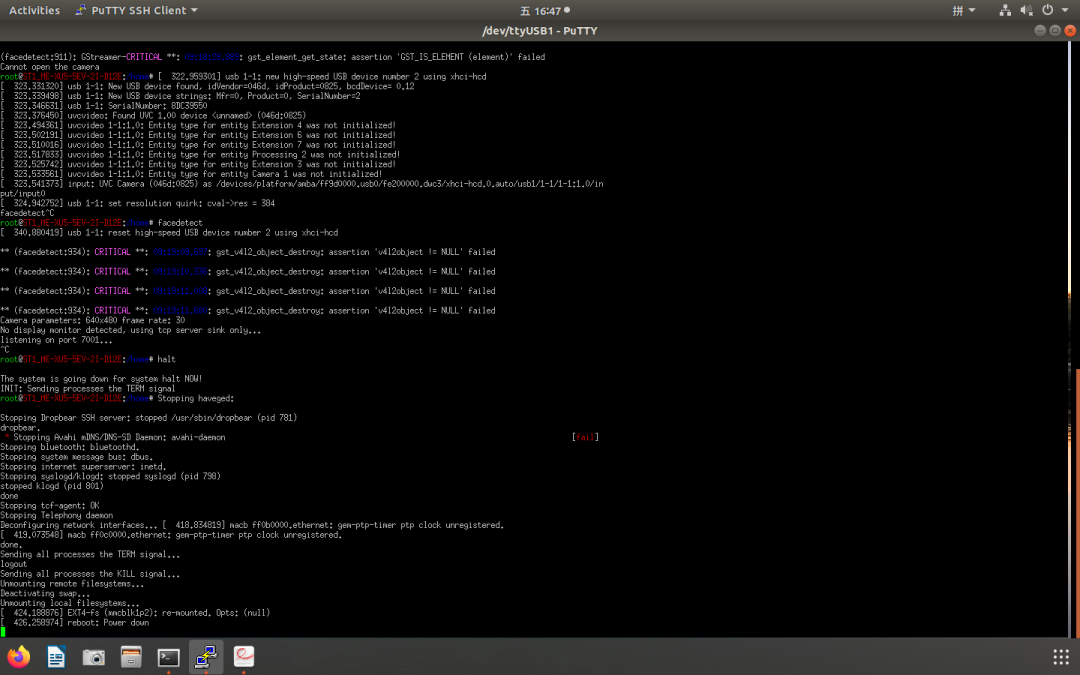The height and width of the screenshot is (675, 1080).
Task: Expand the input source dropdown arrow
Action: coord(972,10)
